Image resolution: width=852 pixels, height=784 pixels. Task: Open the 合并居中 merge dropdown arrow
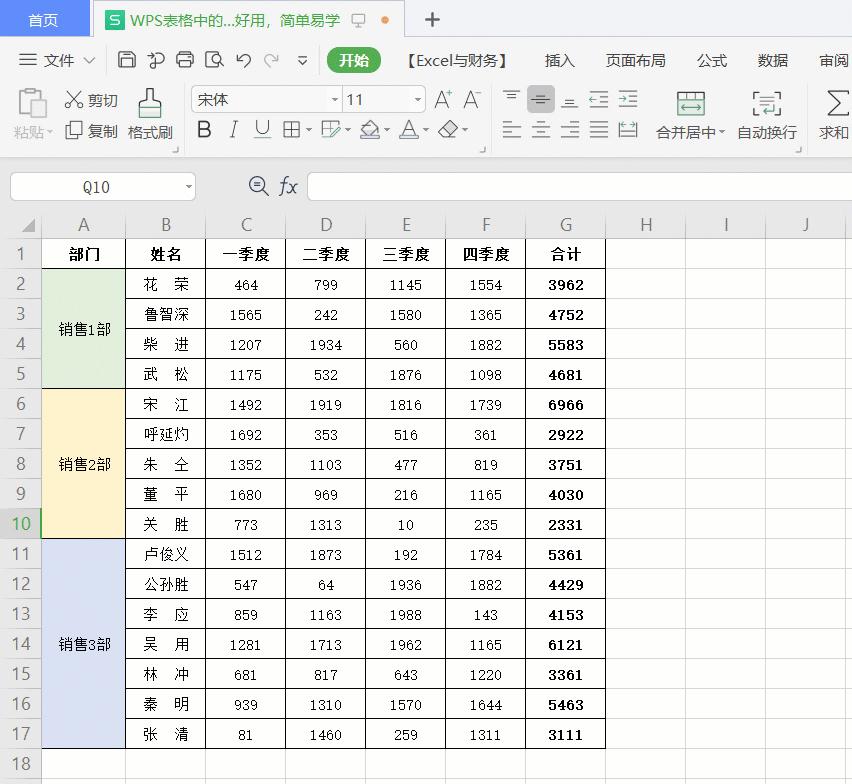(x=724, y=131)
